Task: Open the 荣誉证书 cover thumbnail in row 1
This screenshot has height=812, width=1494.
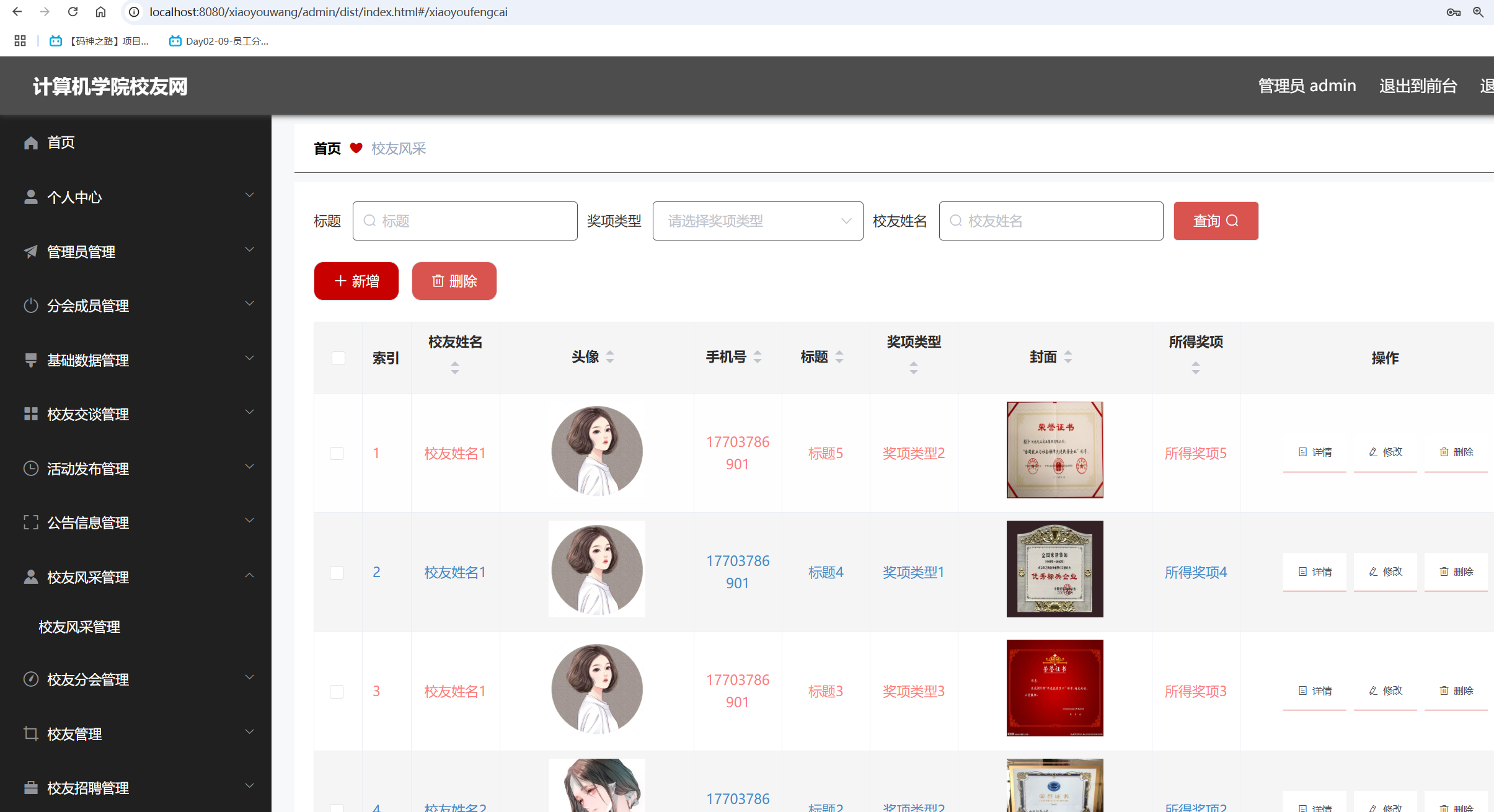Action: pos(1055,450)
